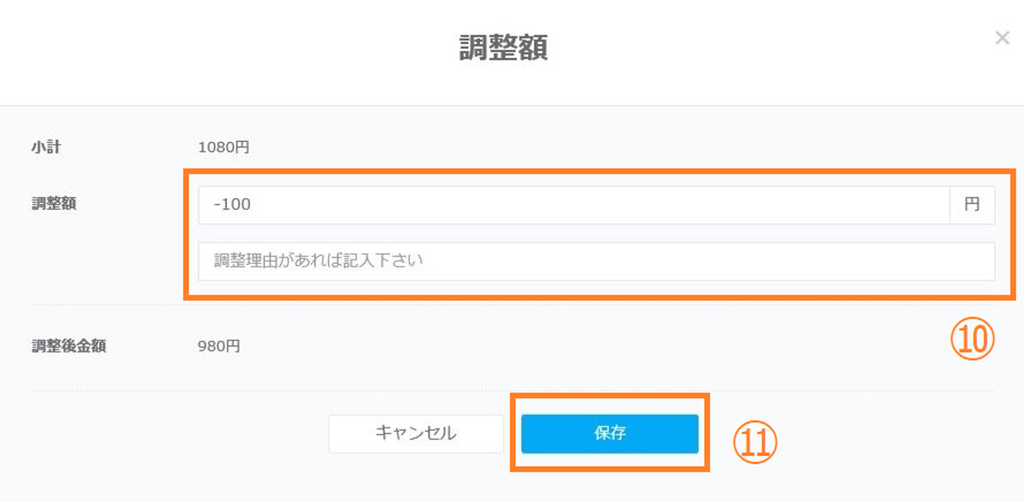Select the 1080円 subtotal value
1024x502 pixels.
(x=223, y=147)
